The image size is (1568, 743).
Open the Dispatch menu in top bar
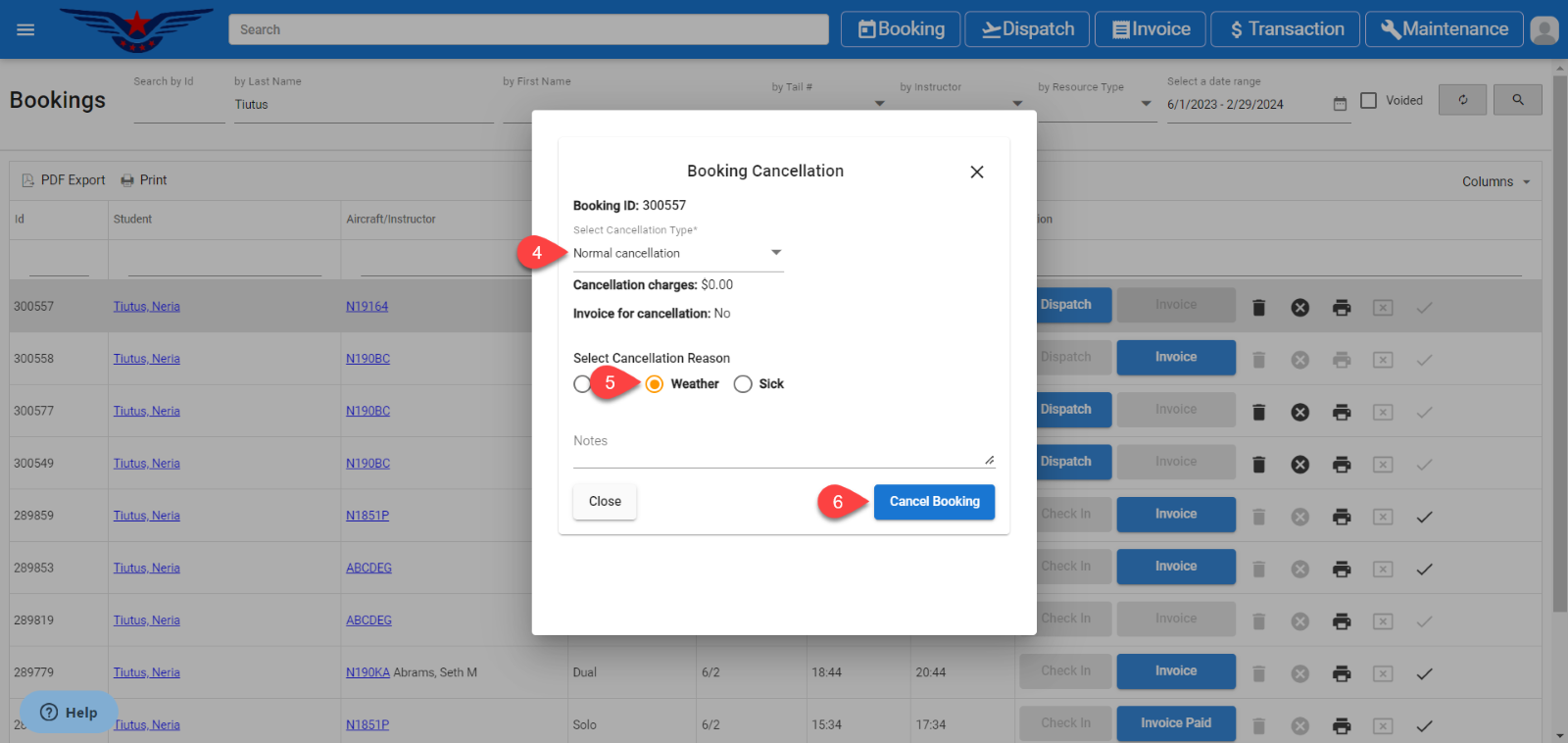(x=1027, y=29)
